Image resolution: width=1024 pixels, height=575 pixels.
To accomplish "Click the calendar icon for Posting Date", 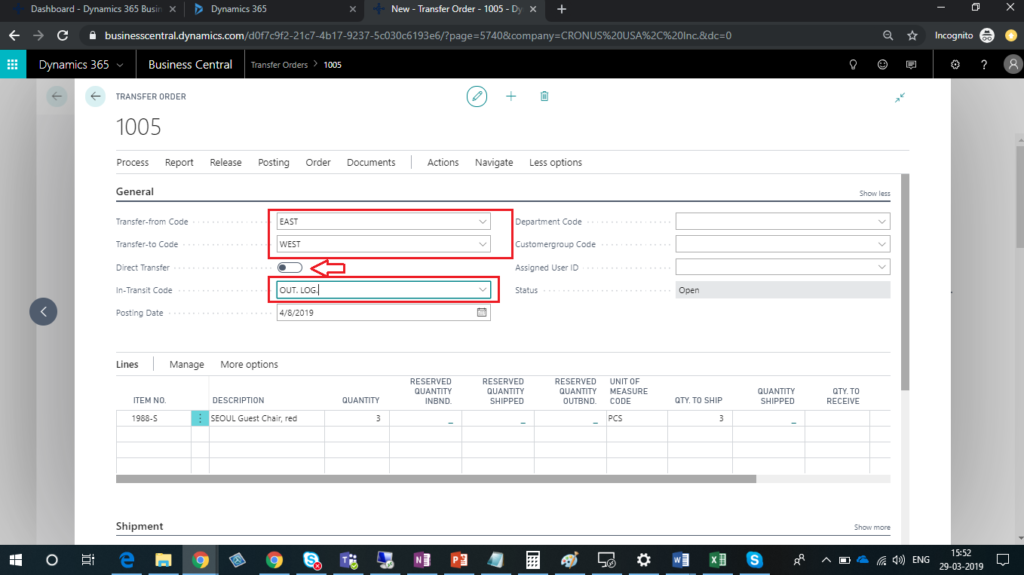I will 482,312.
